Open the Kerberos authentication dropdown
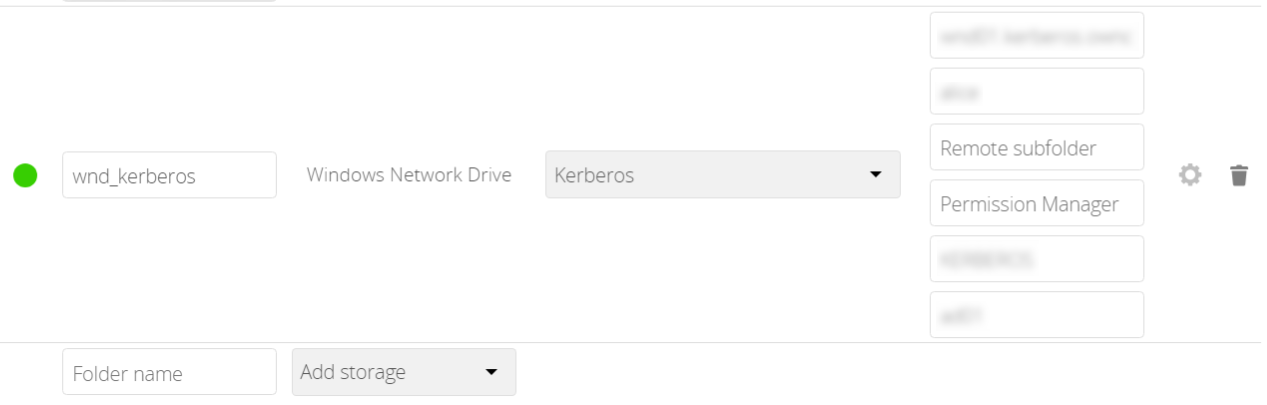The image size is (1267, 405). tap(722, 175)
